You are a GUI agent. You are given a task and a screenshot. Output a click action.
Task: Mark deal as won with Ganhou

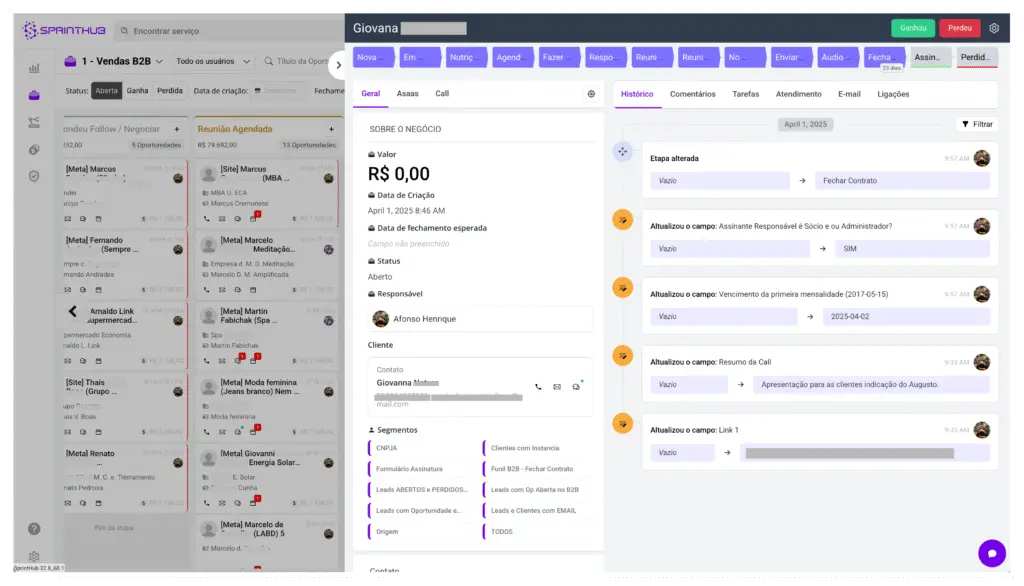point(912,28)
